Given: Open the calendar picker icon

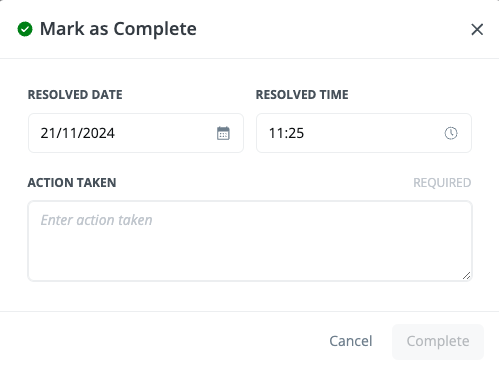Looking at the screenshot, I should pos(223,133).
